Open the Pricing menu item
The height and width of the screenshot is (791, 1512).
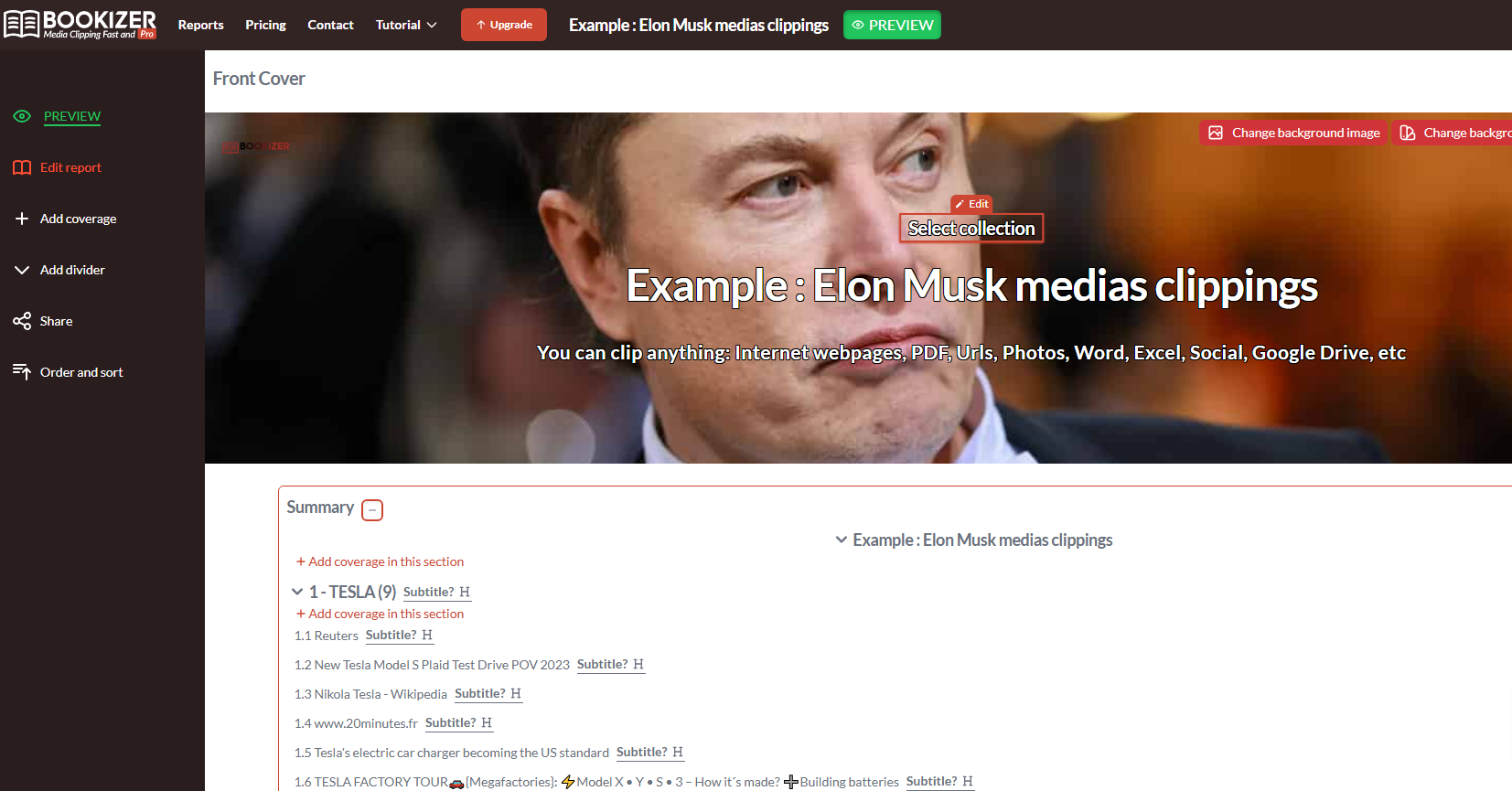pyautogui.click(x=265, y=25)
